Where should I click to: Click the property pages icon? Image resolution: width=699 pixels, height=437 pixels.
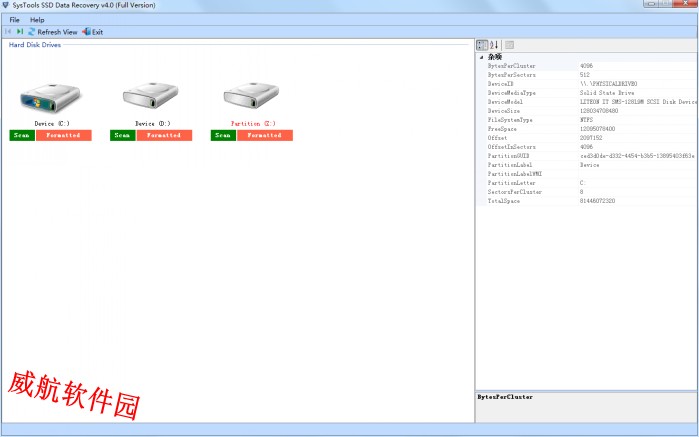pos(510,45)
